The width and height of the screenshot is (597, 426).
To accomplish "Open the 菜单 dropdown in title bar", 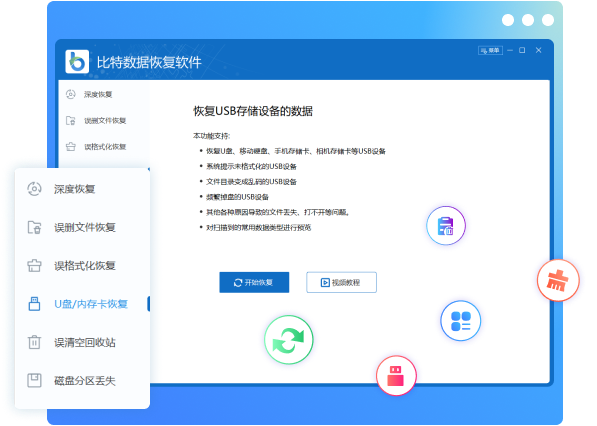I will (490, 50).
